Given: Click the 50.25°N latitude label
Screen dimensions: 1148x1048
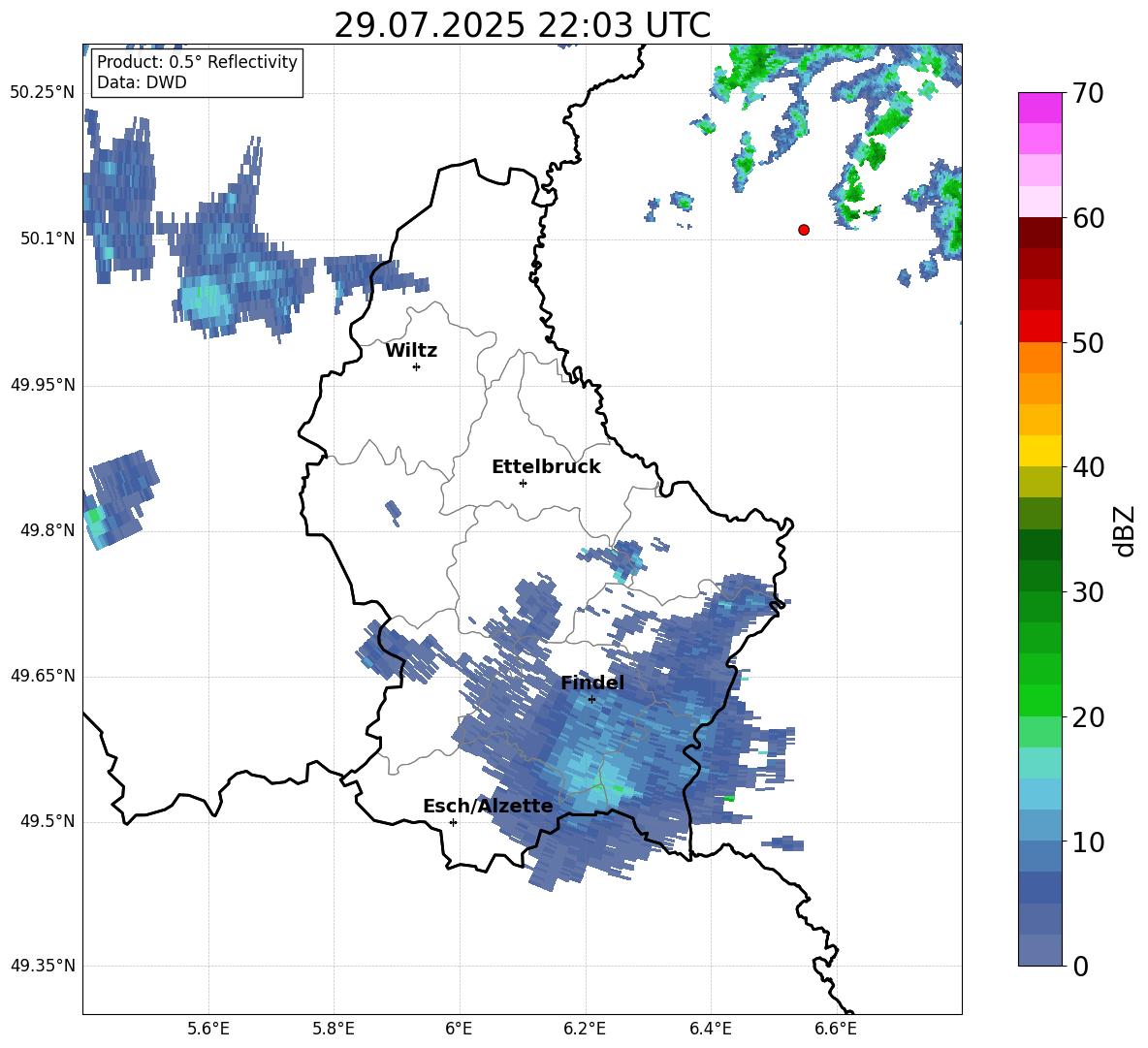Looking at the screenshot, I should coord(43,93).
